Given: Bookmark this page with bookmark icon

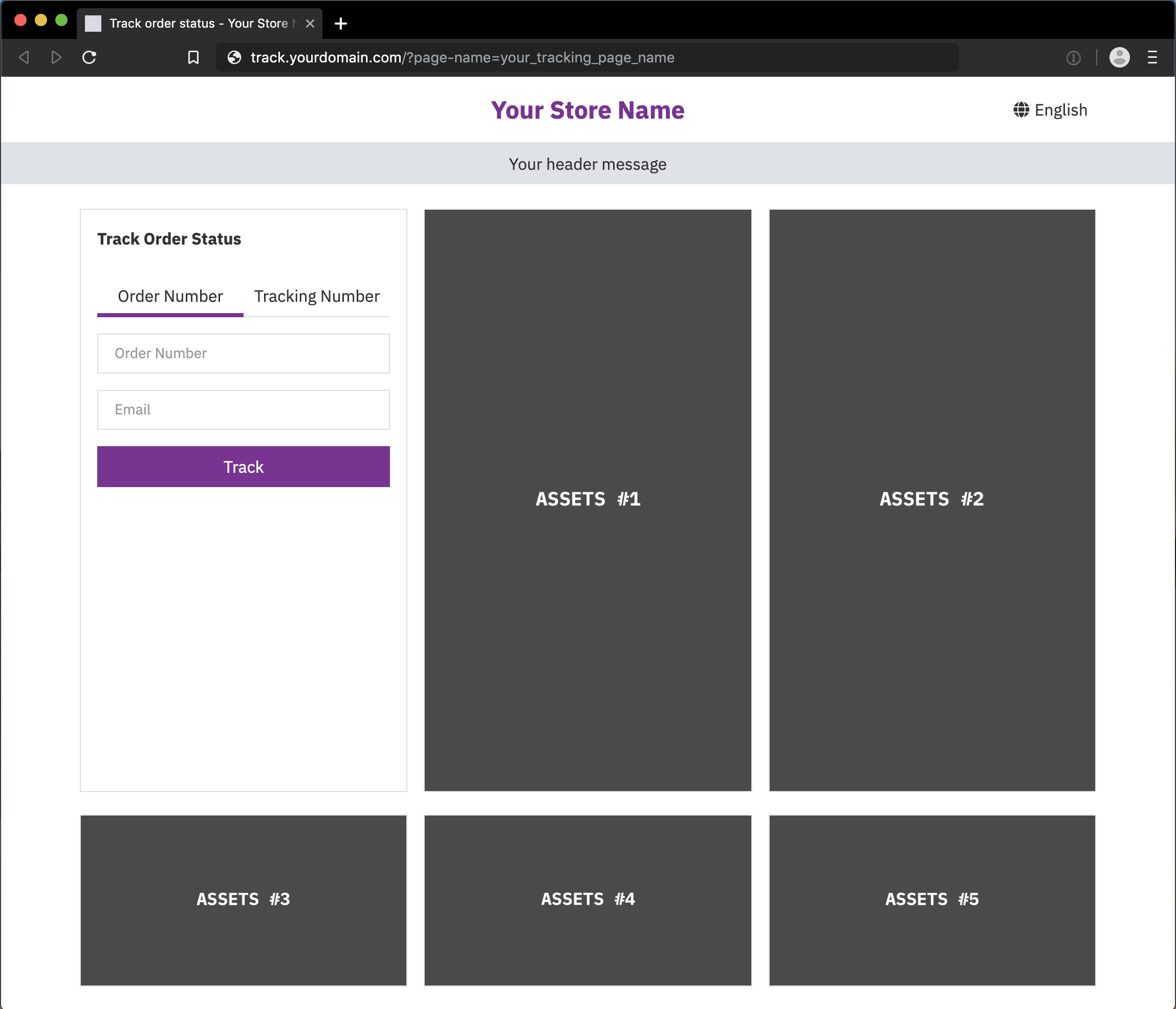Looking at the screenshot, I should click(x=193, y=57).
